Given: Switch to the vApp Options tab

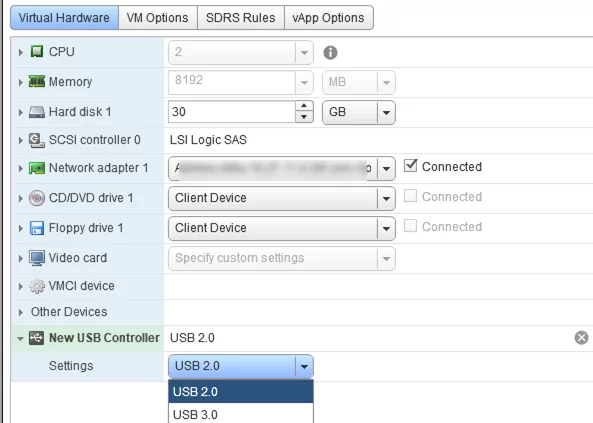Looking at the screenshot, I should point(328,17).
